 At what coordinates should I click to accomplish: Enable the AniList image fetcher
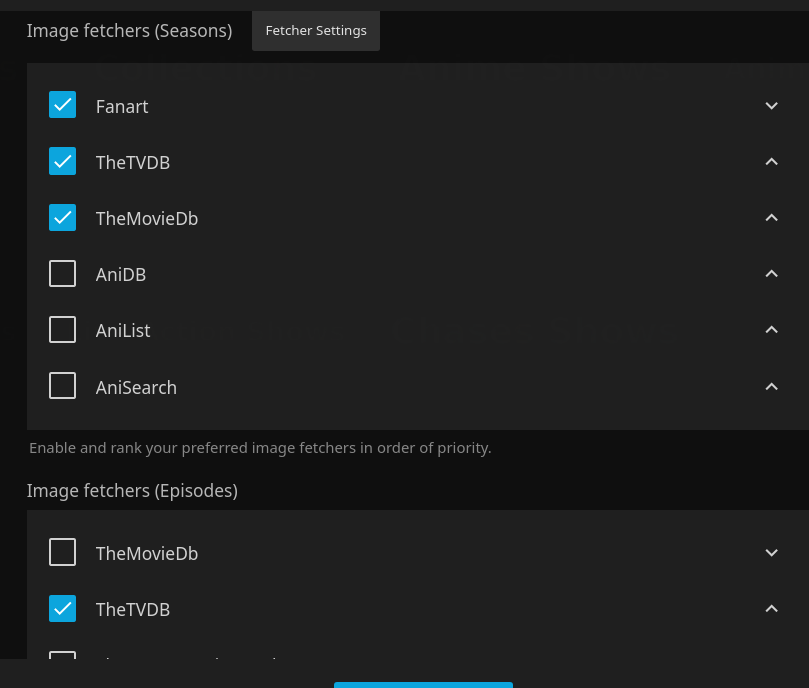tap(63, 329)
